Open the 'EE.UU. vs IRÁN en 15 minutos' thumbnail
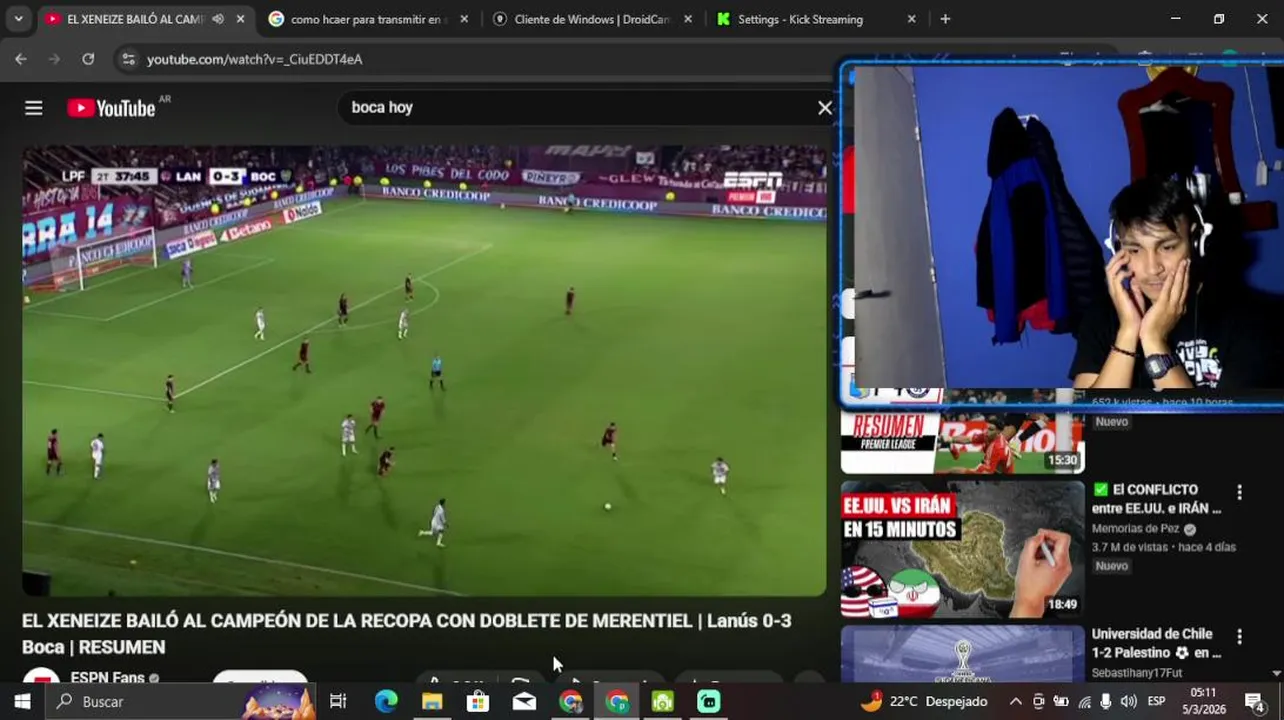 coord(962,549)
